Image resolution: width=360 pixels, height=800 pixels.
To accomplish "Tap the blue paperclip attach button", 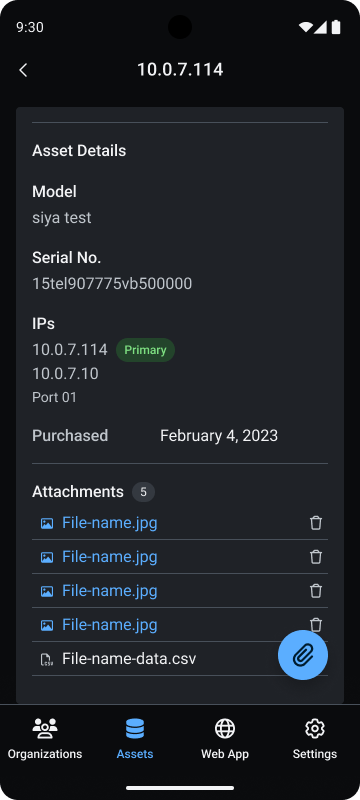I will (x=303, y=655).
